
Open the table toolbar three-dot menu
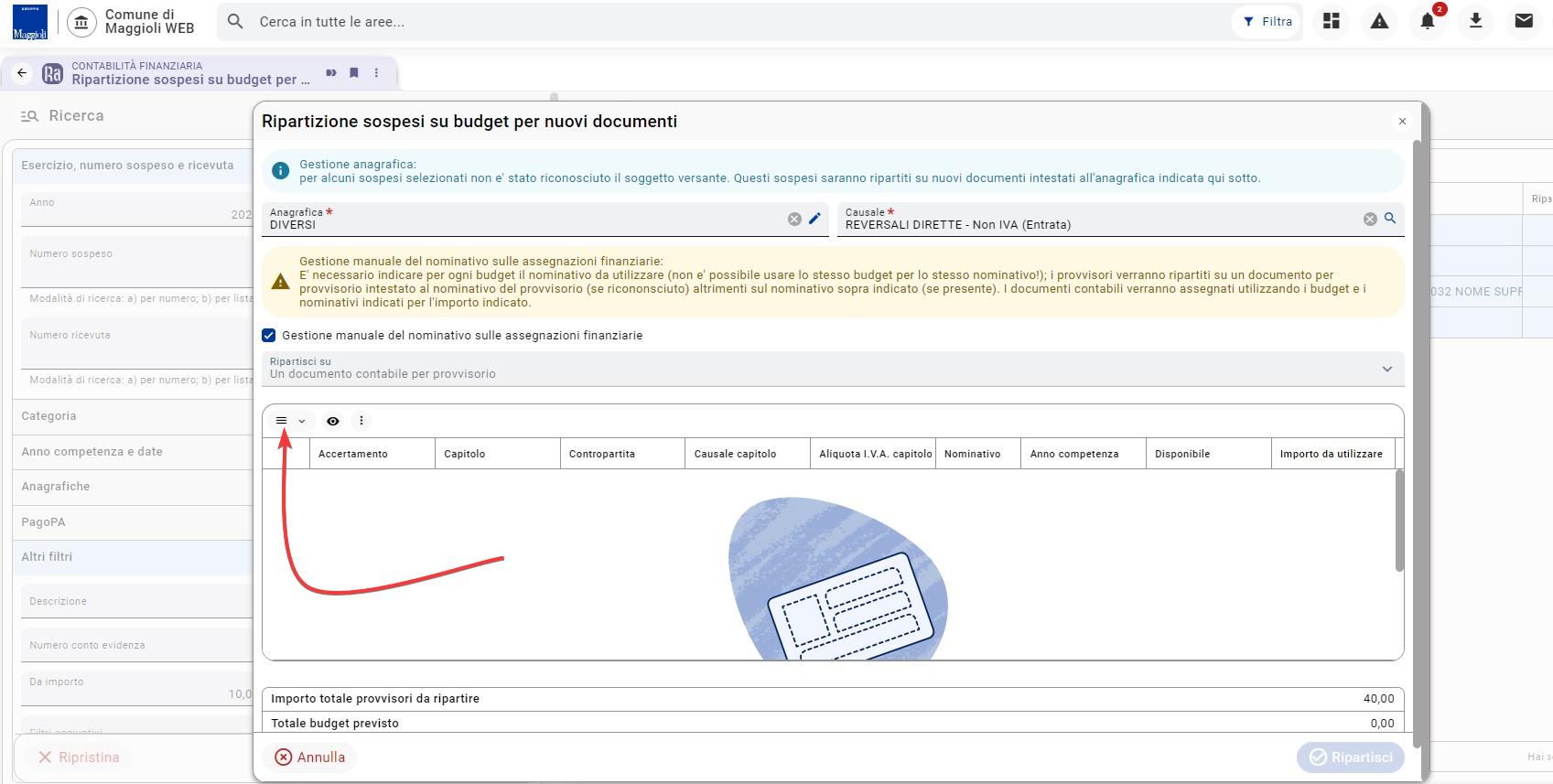361,421
